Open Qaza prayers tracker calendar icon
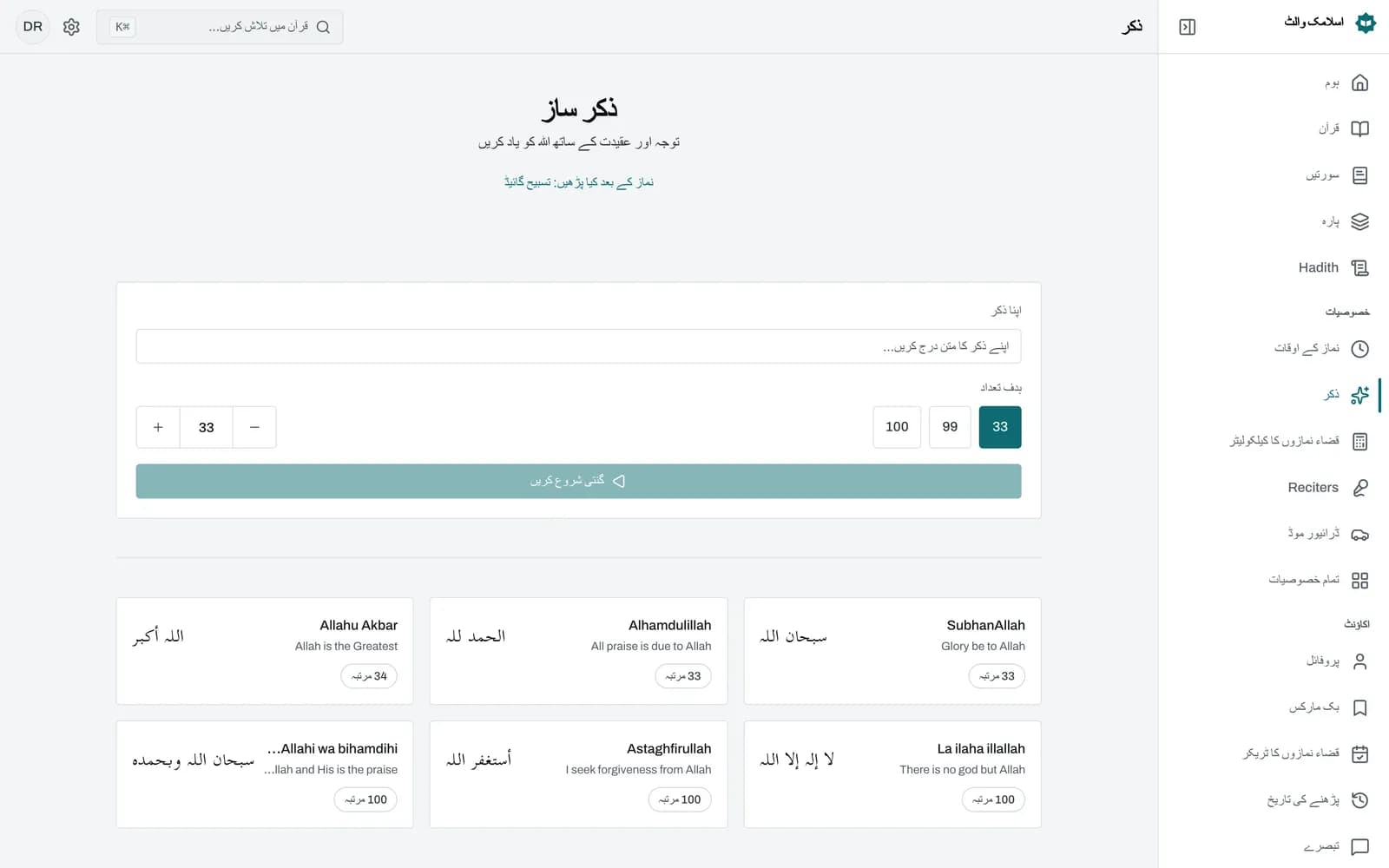 point(1359,753)
